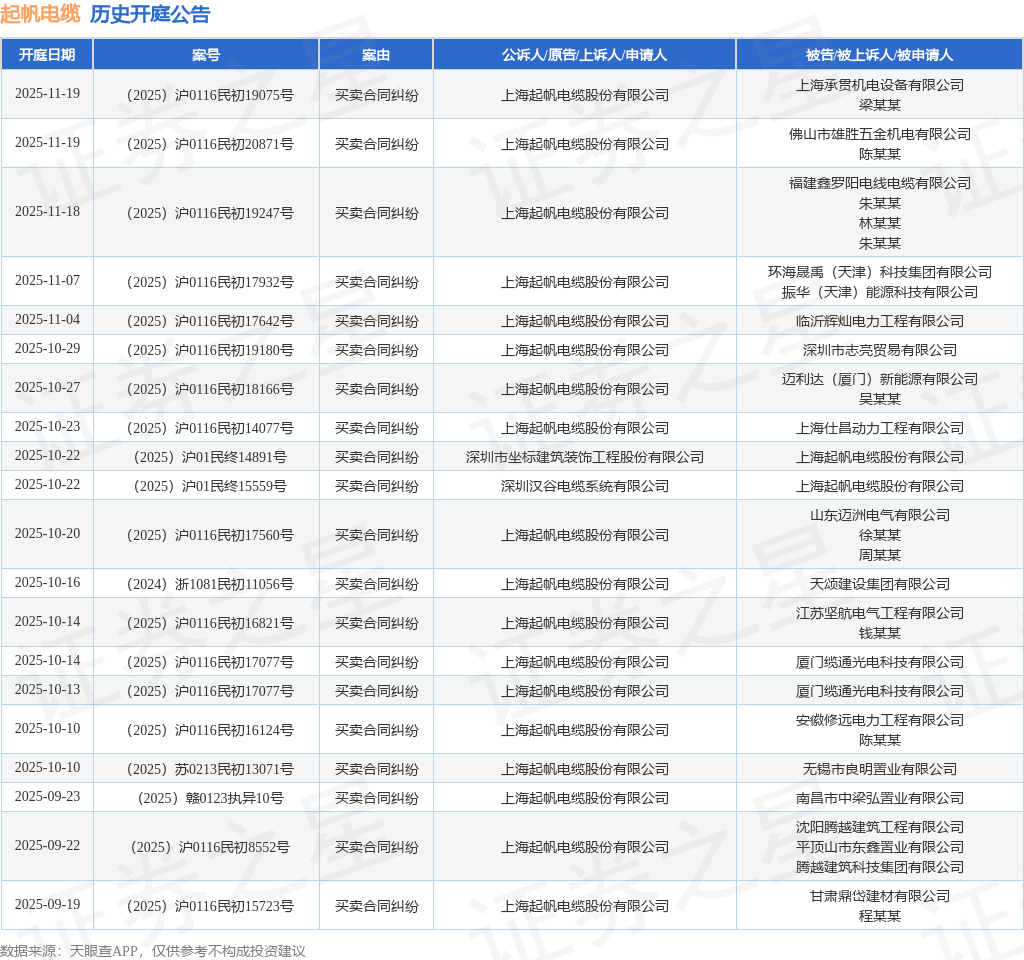Click defendant 天颂建设集团有限公司
The width and height of the screenshot is (1024, 960).
[880, 584]
